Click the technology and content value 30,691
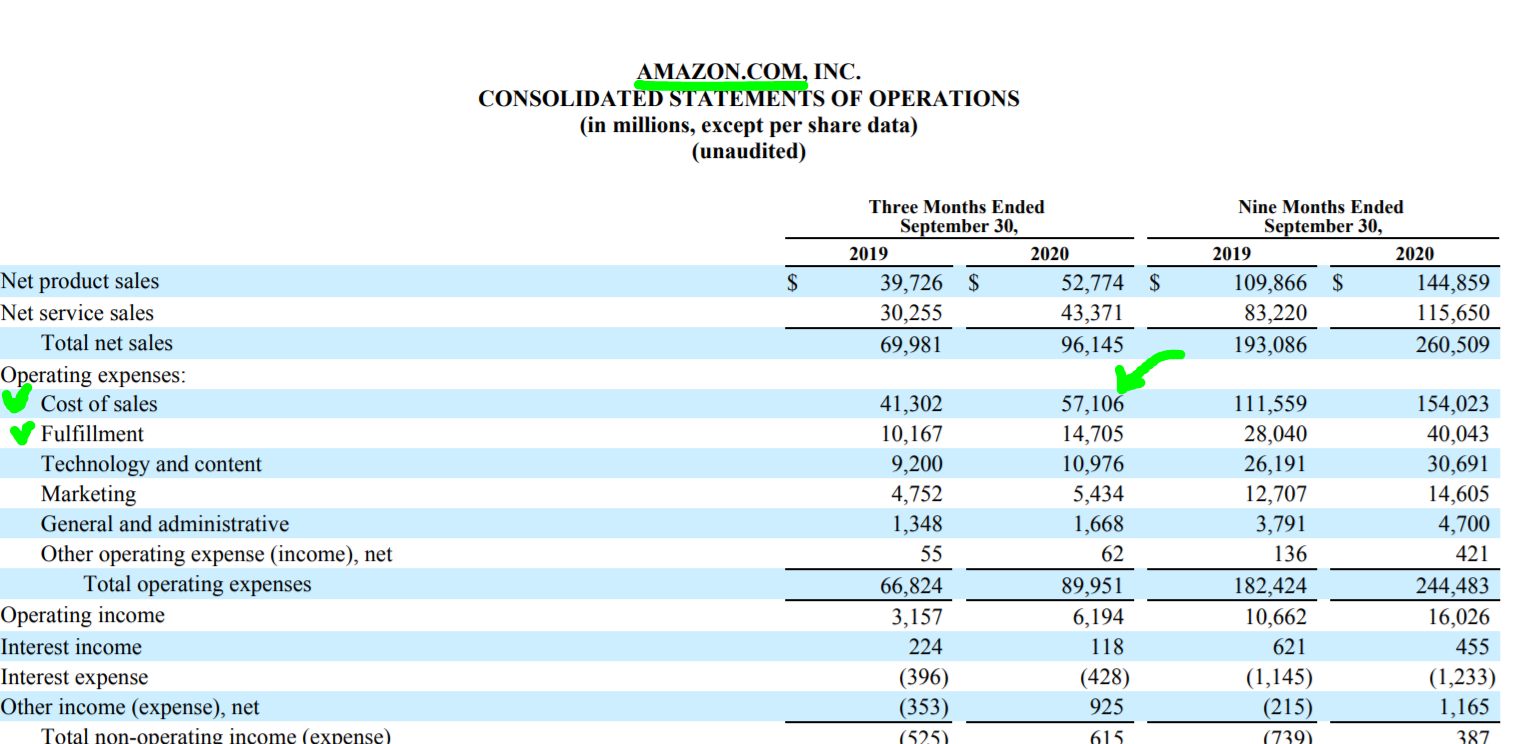This screenshot has height=744, width=1529. 1458,464
